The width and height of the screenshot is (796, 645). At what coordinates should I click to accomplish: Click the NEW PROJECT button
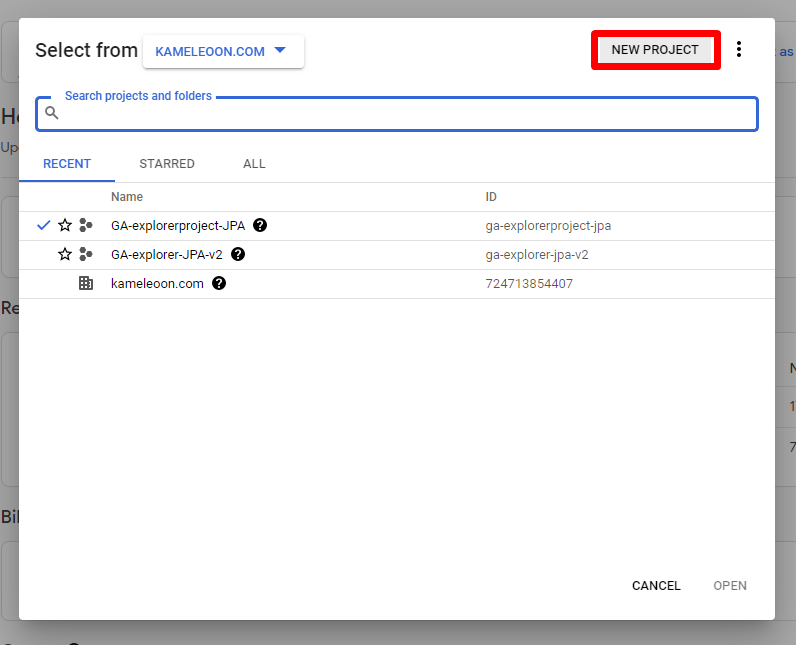tap(655, 50)
